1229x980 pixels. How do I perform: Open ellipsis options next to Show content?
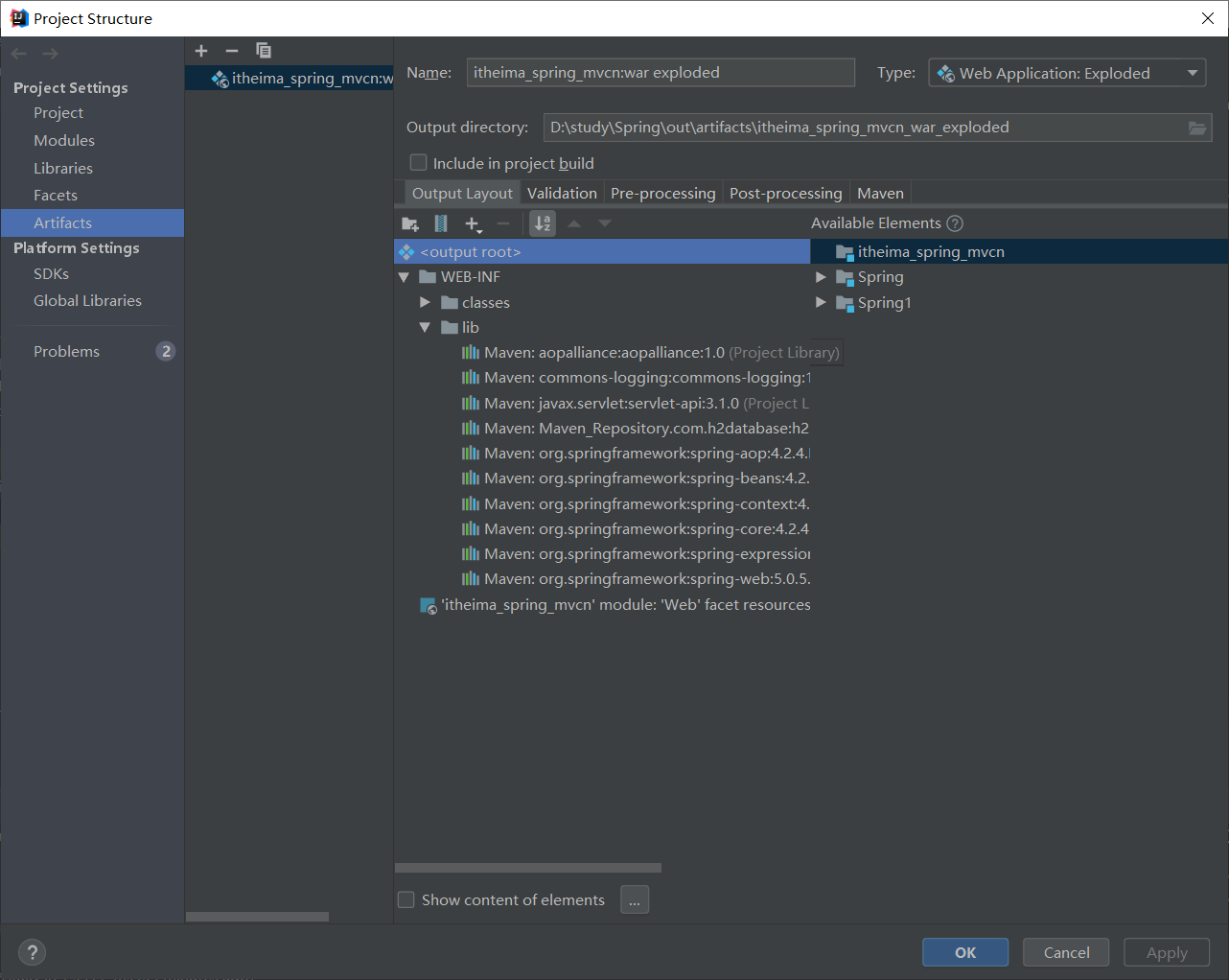(635, 899)
